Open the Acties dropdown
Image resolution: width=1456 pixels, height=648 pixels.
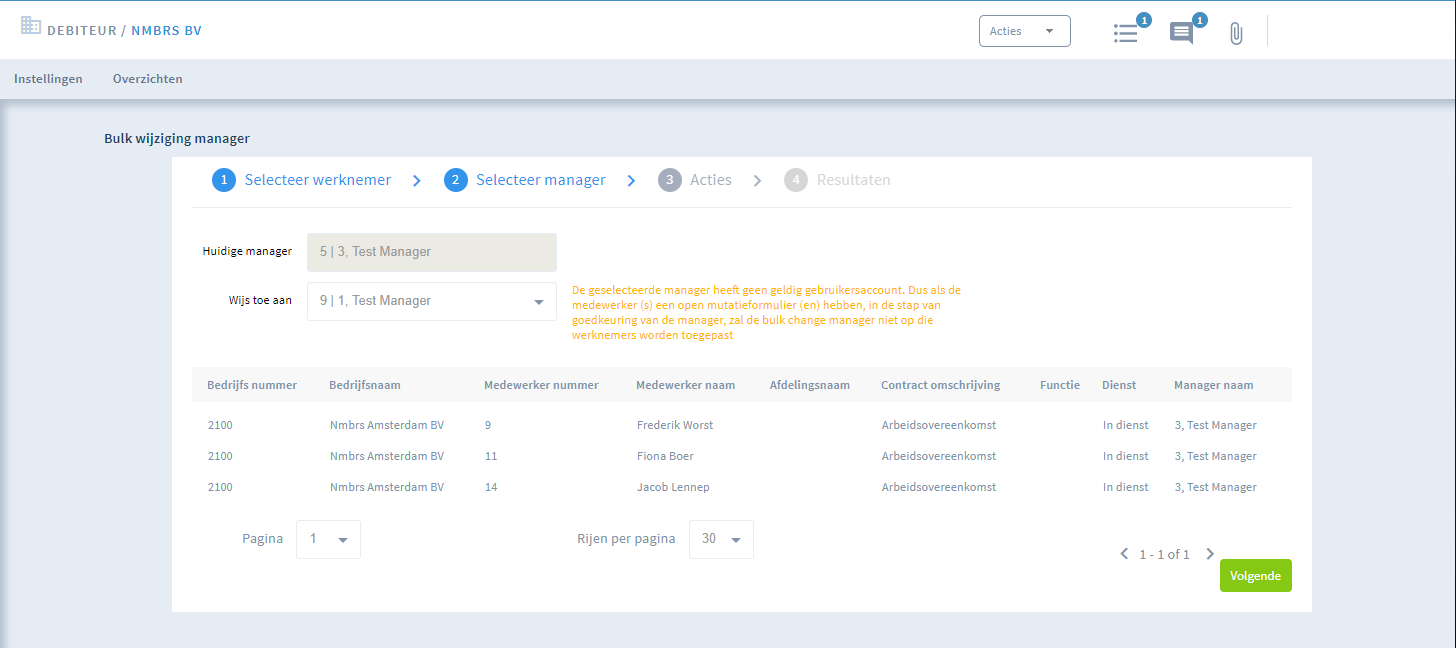[1025, 31]
